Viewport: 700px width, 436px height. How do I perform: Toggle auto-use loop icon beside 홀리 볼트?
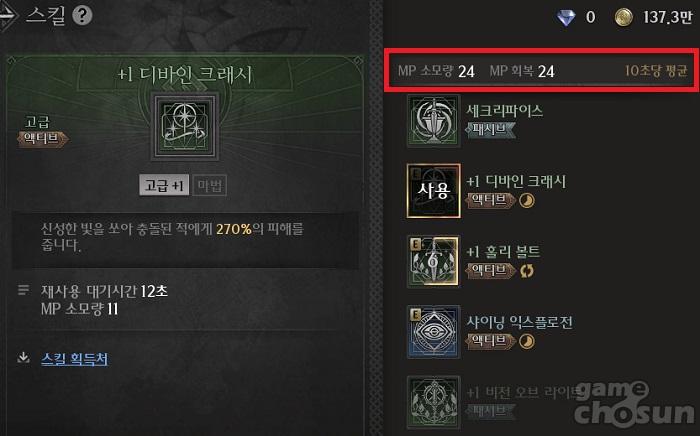tap(527, 271)
